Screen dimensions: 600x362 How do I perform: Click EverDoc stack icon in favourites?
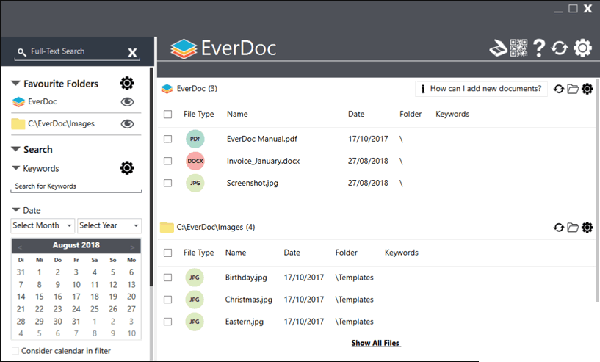pyautogui.click(x=18, y=102)
